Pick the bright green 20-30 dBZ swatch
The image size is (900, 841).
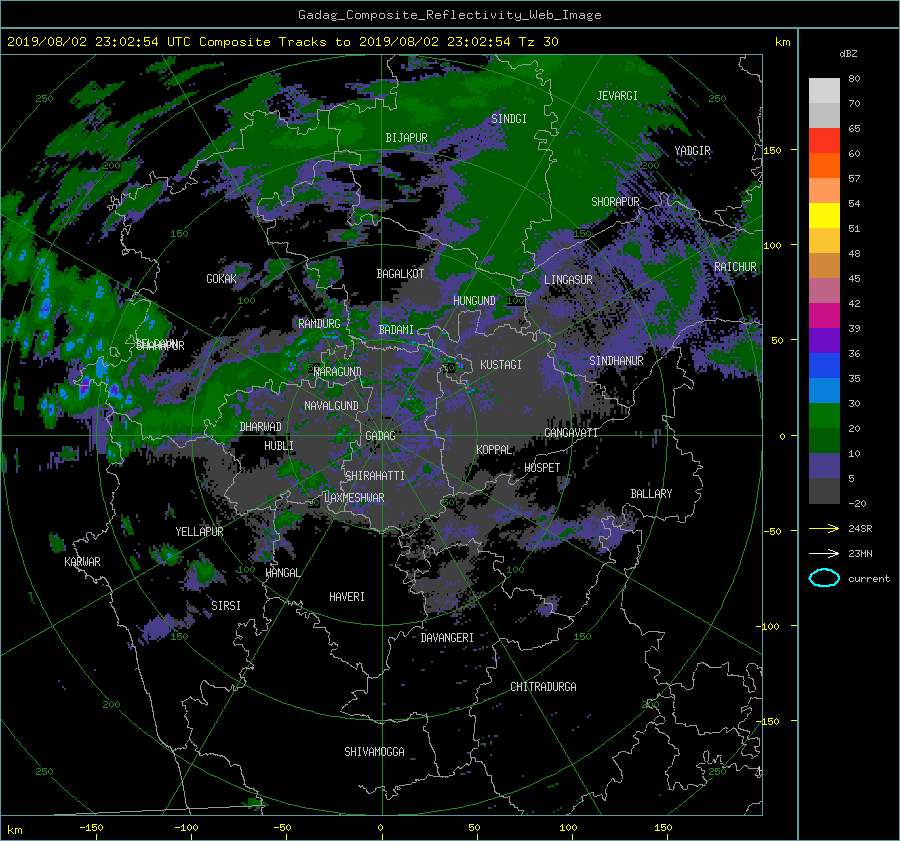[x=824, y=416]
